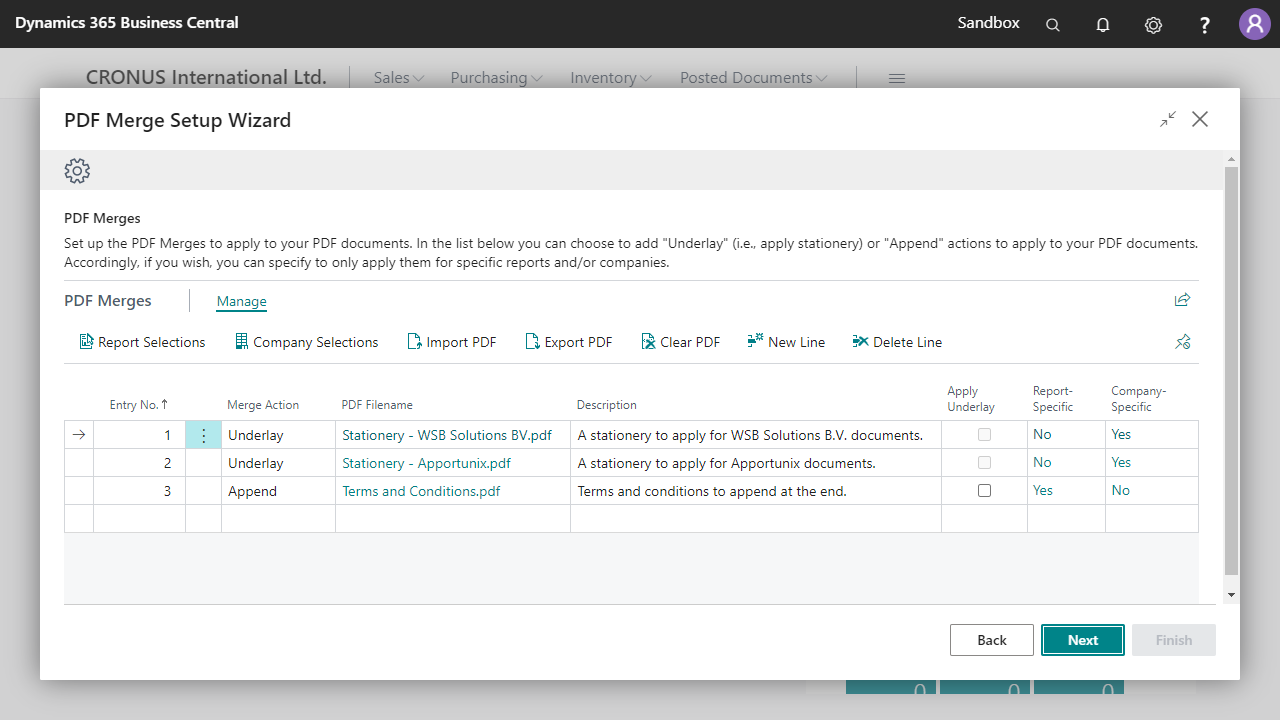Screen dimensions: 1280x720
Task: Click the share icon in PDF Merges
Action: 1182,300
